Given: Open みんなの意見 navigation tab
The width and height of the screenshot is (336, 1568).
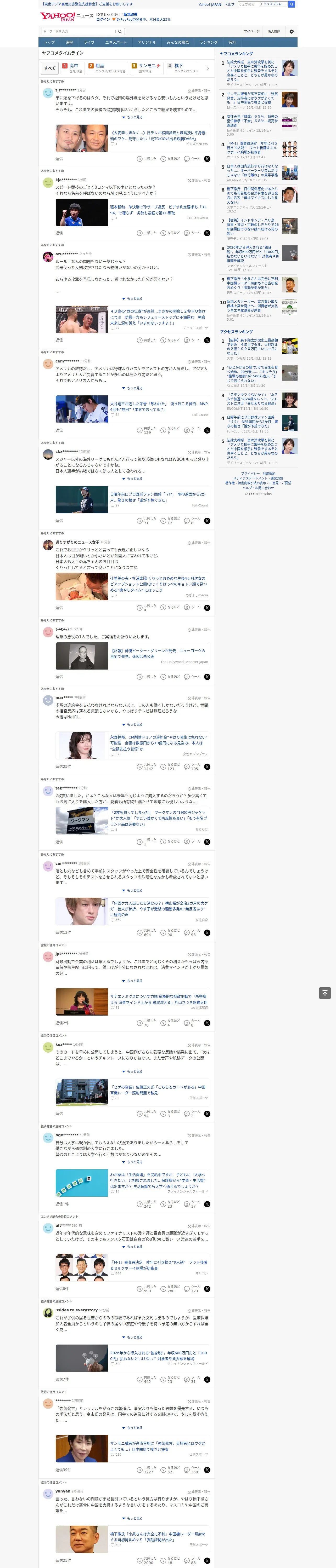Looking at the screenshot, I should tap(177, 43).
